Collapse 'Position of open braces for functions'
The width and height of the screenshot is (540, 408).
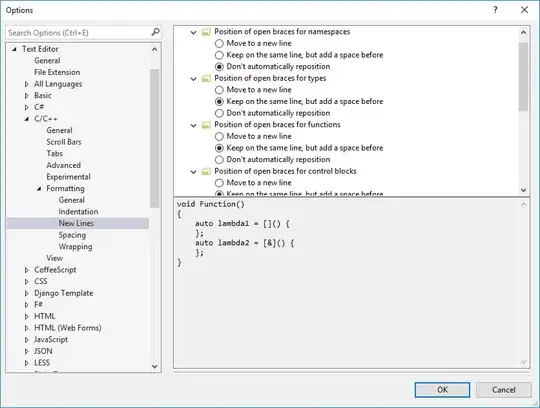194,125
